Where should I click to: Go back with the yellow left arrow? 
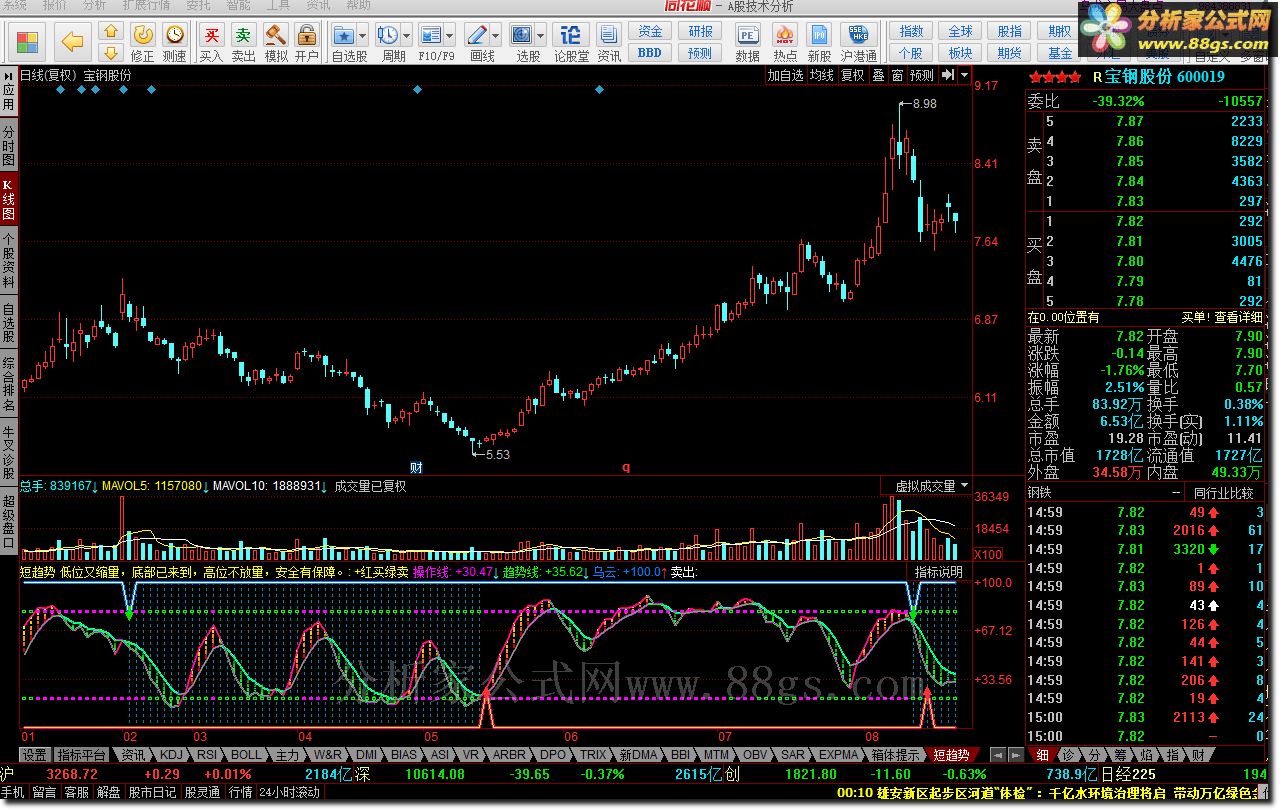(x=72, y=42)
